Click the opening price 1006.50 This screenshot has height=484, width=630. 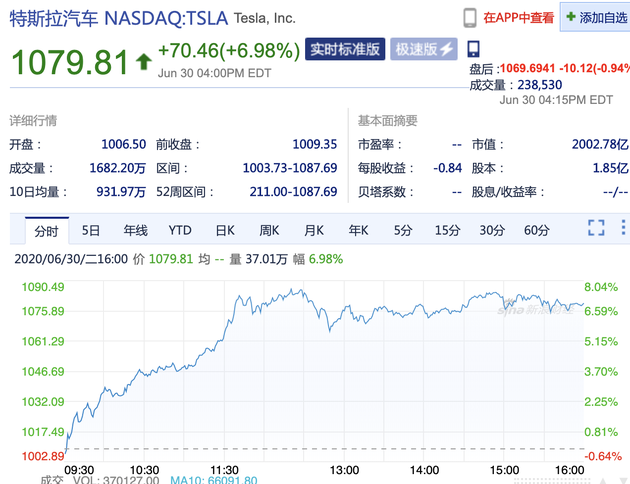click(123, 144)
